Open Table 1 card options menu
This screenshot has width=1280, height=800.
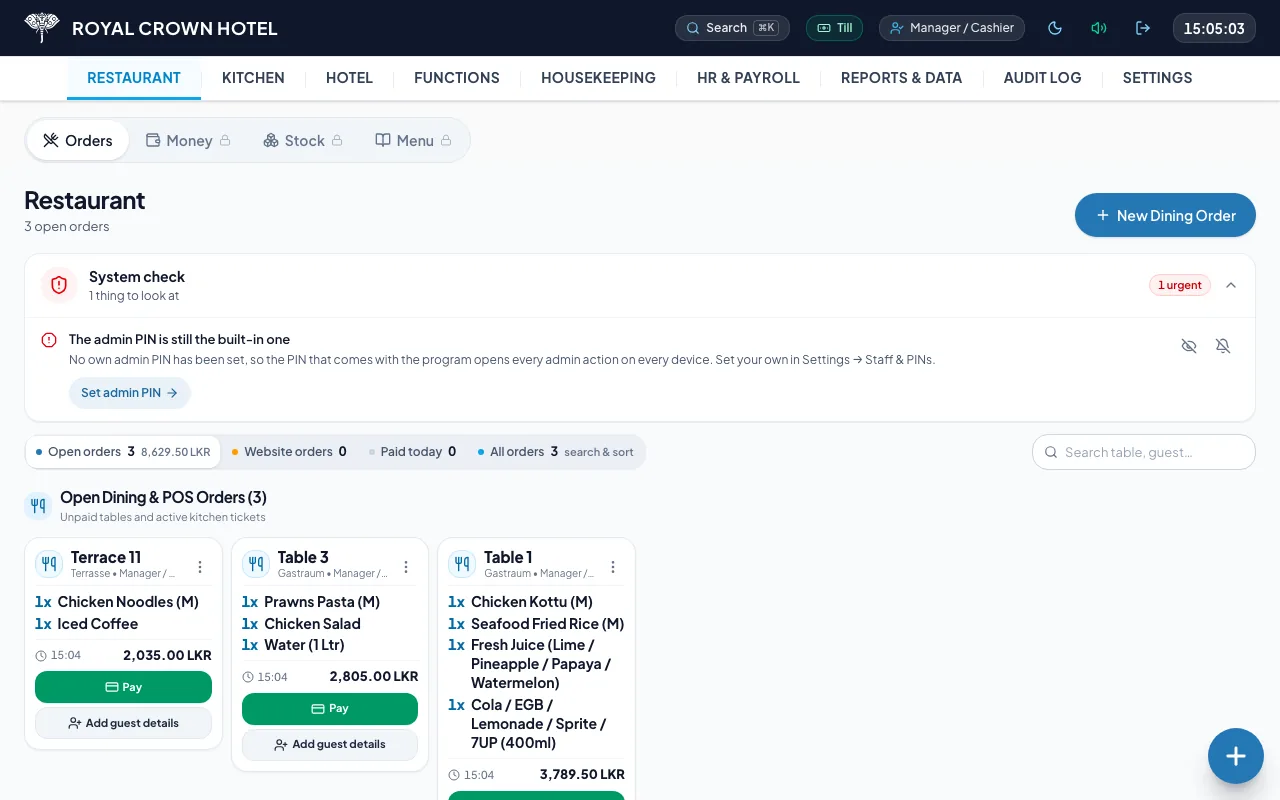(613, 567)
